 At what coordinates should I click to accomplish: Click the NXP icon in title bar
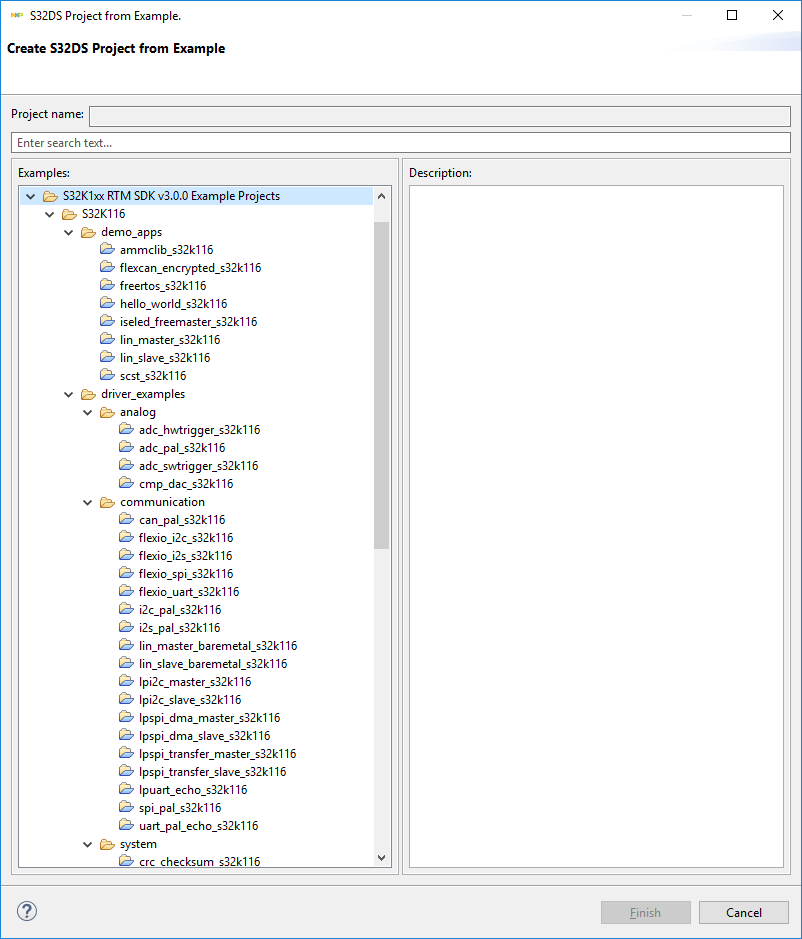(x=17, y=16)
